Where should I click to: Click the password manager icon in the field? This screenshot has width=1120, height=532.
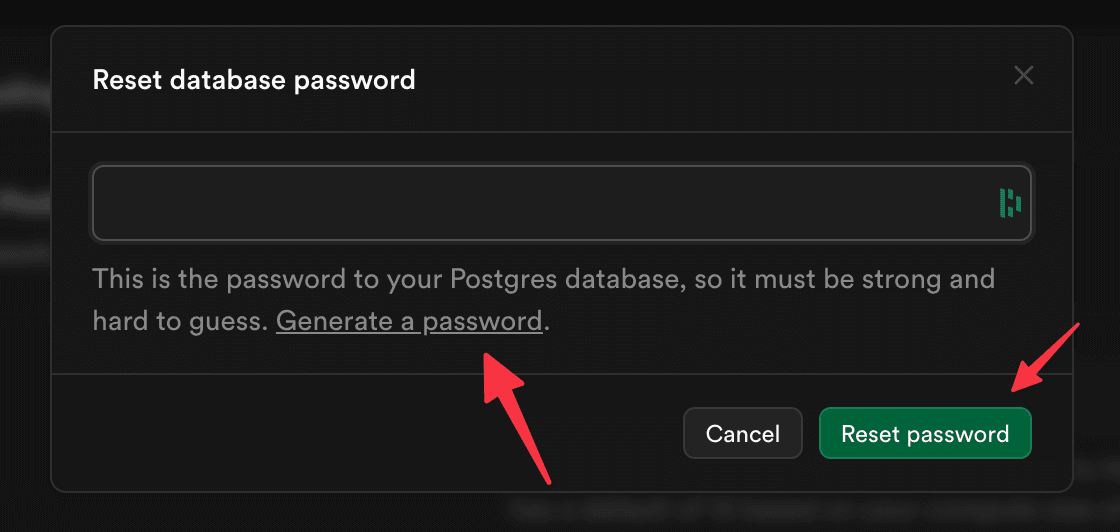[1010, 203]
